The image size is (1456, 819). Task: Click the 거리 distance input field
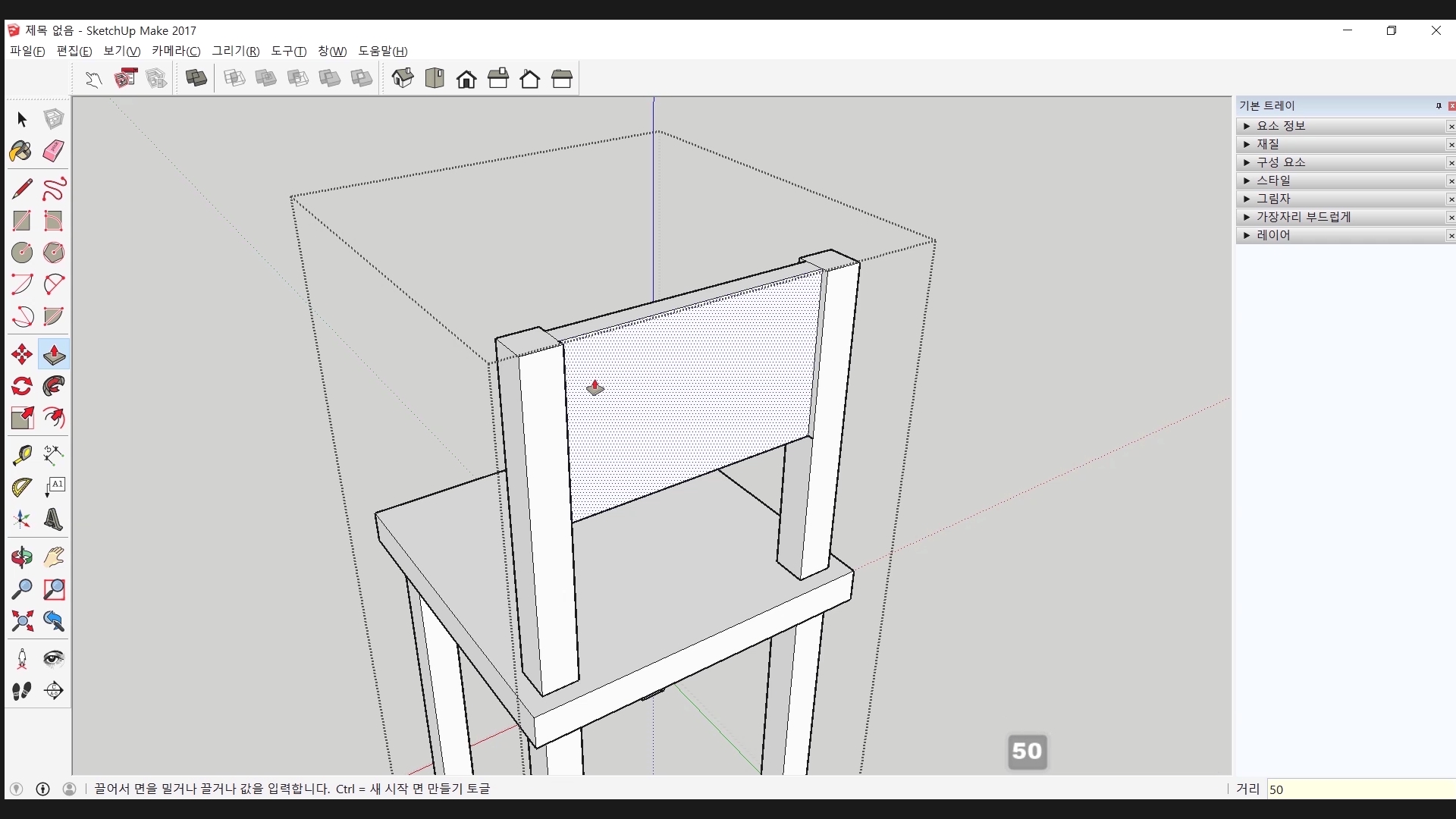tap(1357, 789)
